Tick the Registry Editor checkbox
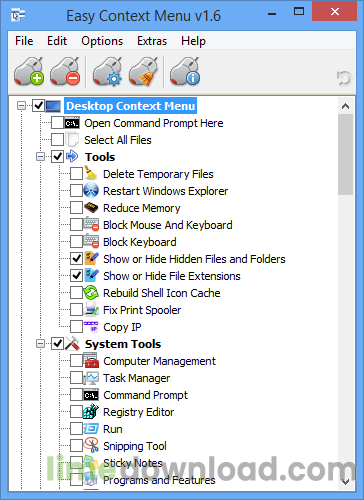The height and width of the screenshot is (500, 364). [x=76, y=412]
